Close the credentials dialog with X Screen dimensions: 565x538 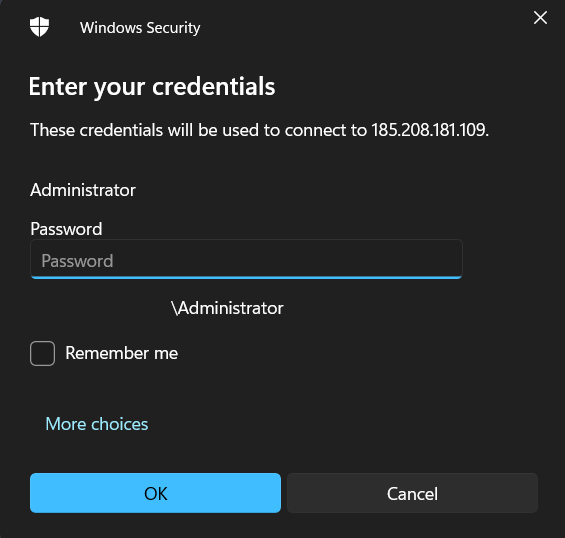(540, 18)
